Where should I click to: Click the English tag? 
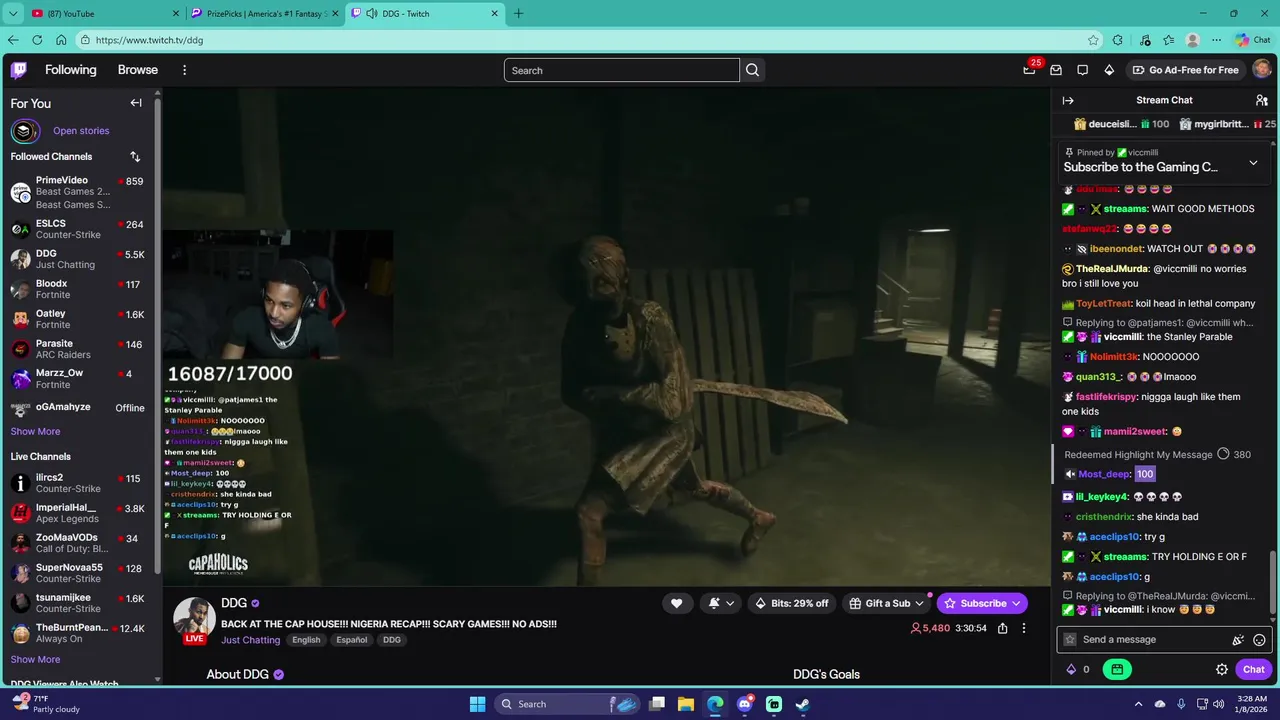(306, 640)
